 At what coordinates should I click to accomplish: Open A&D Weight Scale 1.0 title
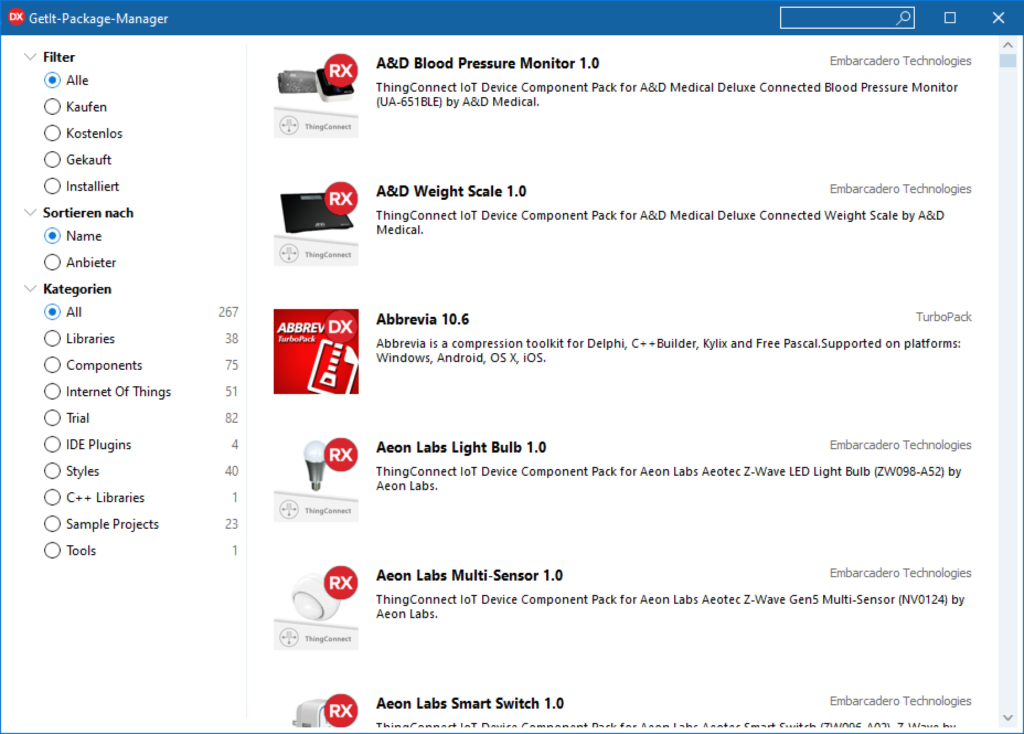(x=451, y=191)
